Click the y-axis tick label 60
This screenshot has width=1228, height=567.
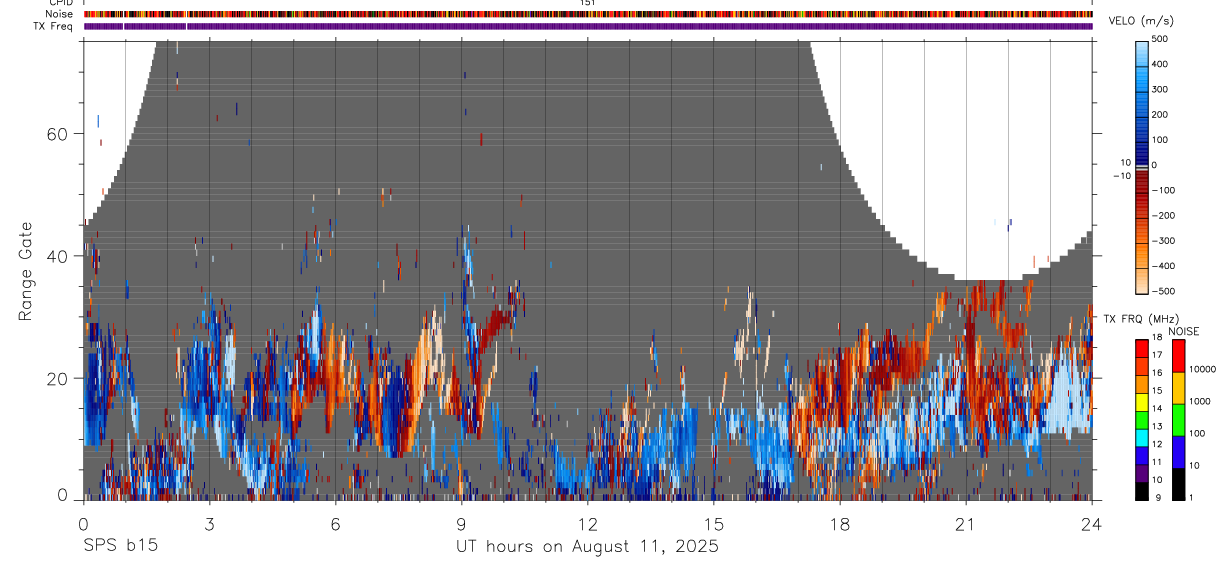[x=58, y=134]
